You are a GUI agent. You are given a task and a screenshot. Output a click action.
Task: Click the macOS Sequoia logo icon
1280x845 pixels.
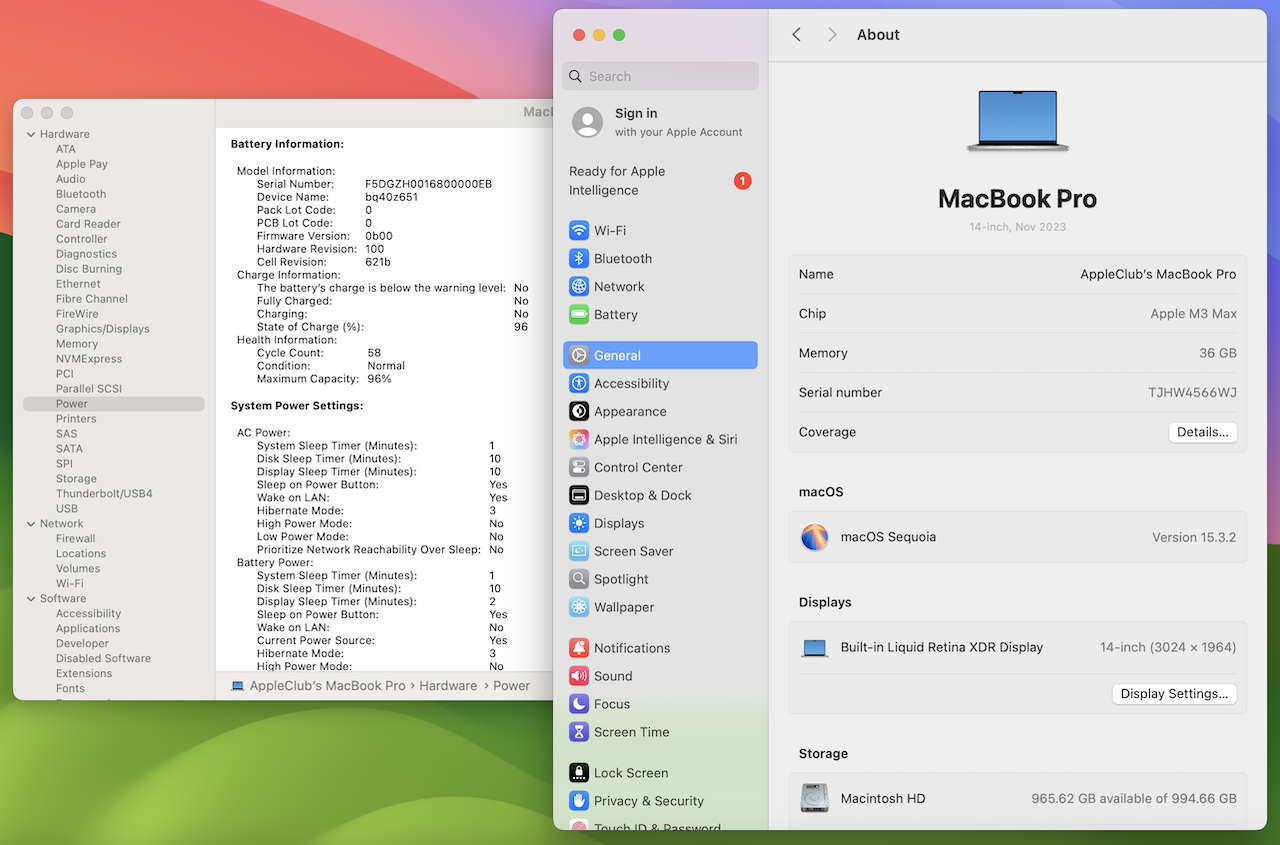coord(815,537)
